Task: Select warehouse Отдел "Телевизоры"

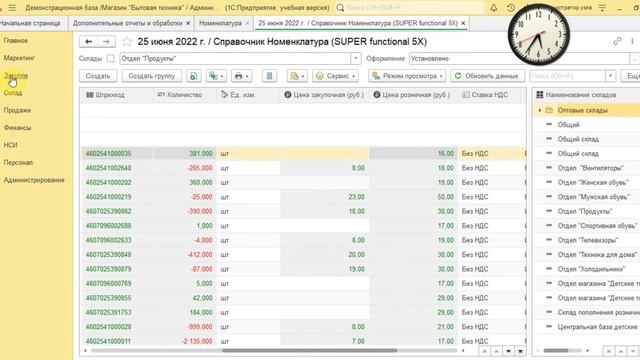Action: click(588, 240)
